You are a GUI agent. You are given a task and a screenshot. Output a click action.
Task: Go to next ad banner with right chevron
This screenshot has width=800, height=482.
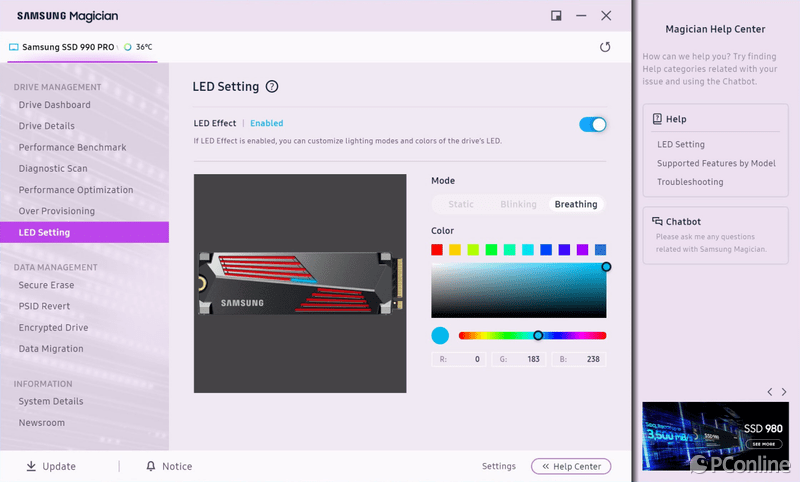[784, 391]
